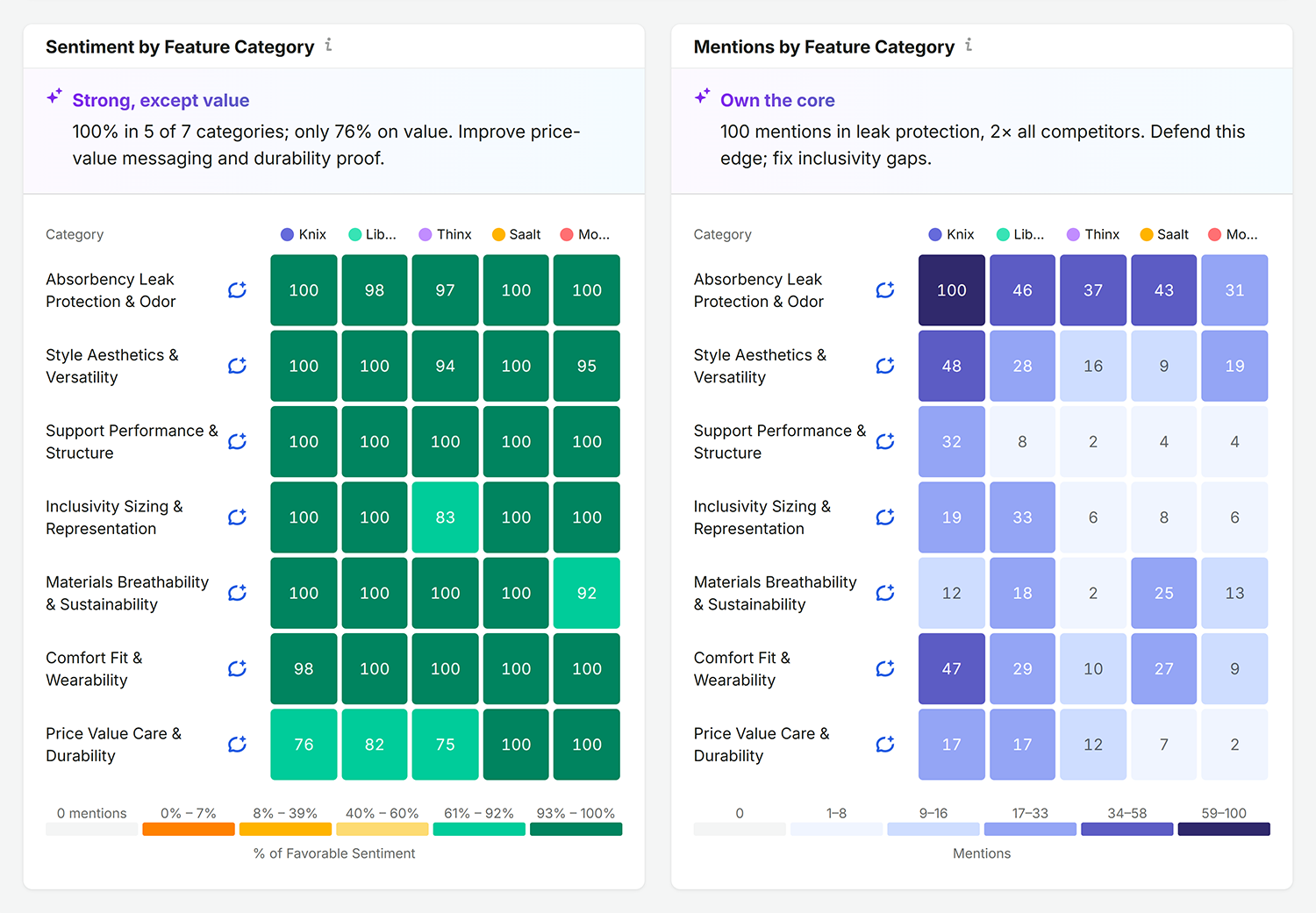Viewport: 1316px width, 913px height.
Task: Click AI refresh icon for Absorbency row in Mentions
Action: pos(885,290)
